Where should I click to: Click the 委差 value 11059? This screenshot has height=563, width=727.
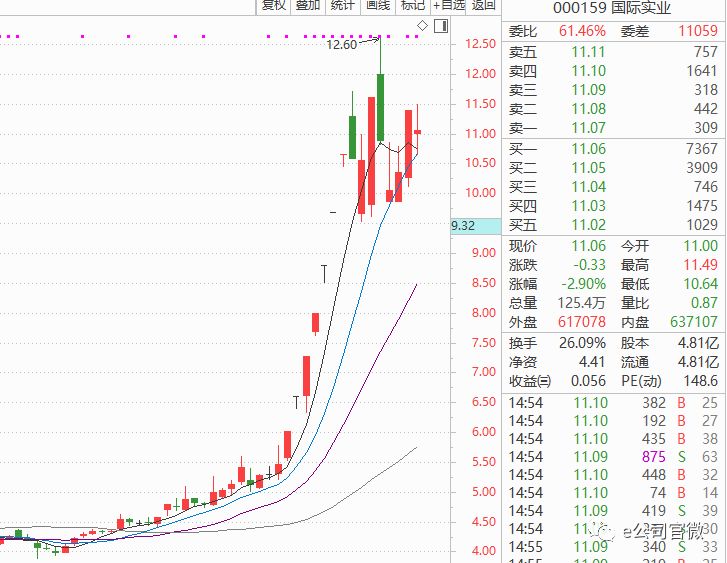point(698,31)
